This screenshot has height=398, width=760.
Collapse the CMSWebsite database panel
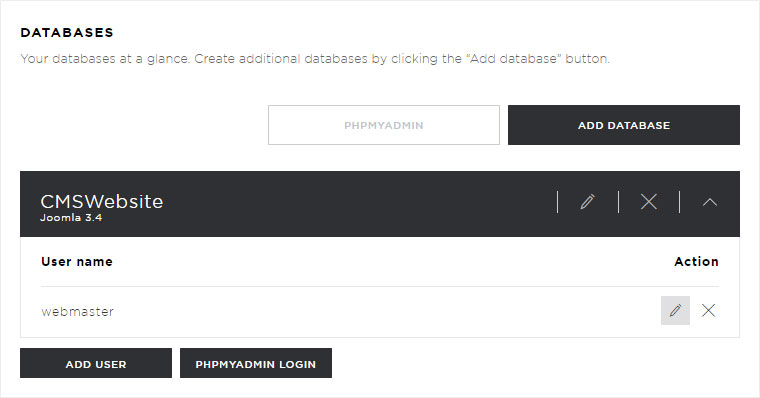coord(710,202)
